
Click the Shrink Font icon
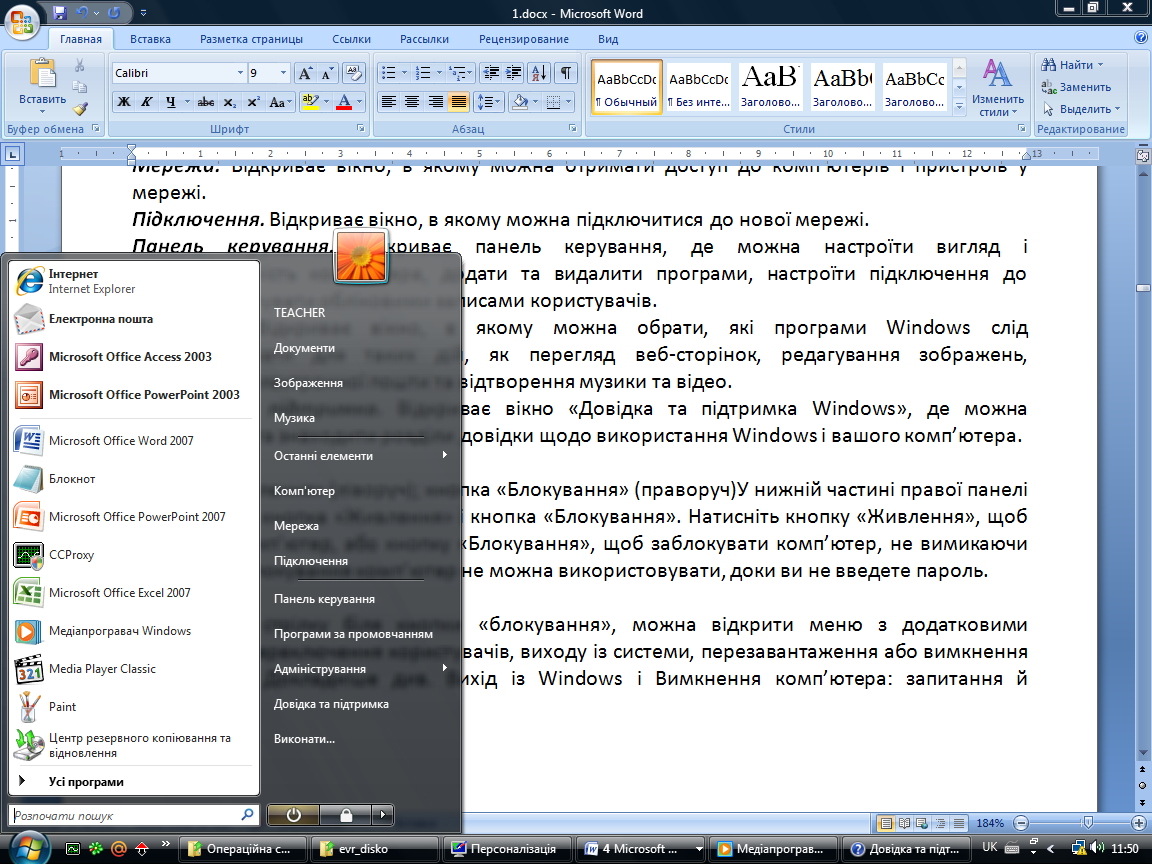coord(328,73)
